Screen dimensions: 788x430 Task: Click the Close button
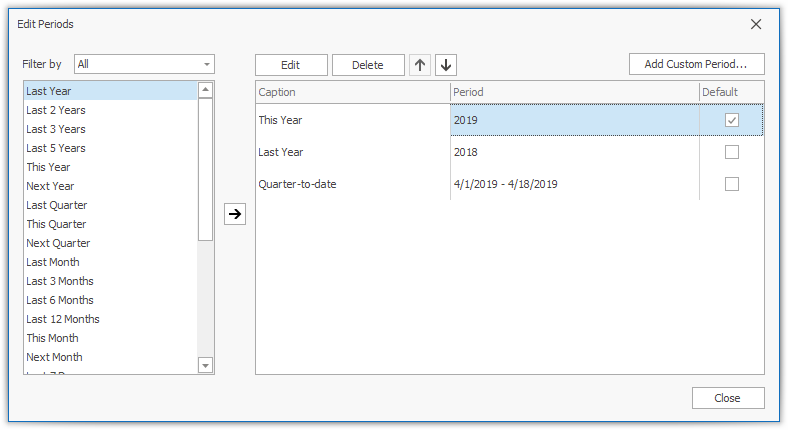727,398
